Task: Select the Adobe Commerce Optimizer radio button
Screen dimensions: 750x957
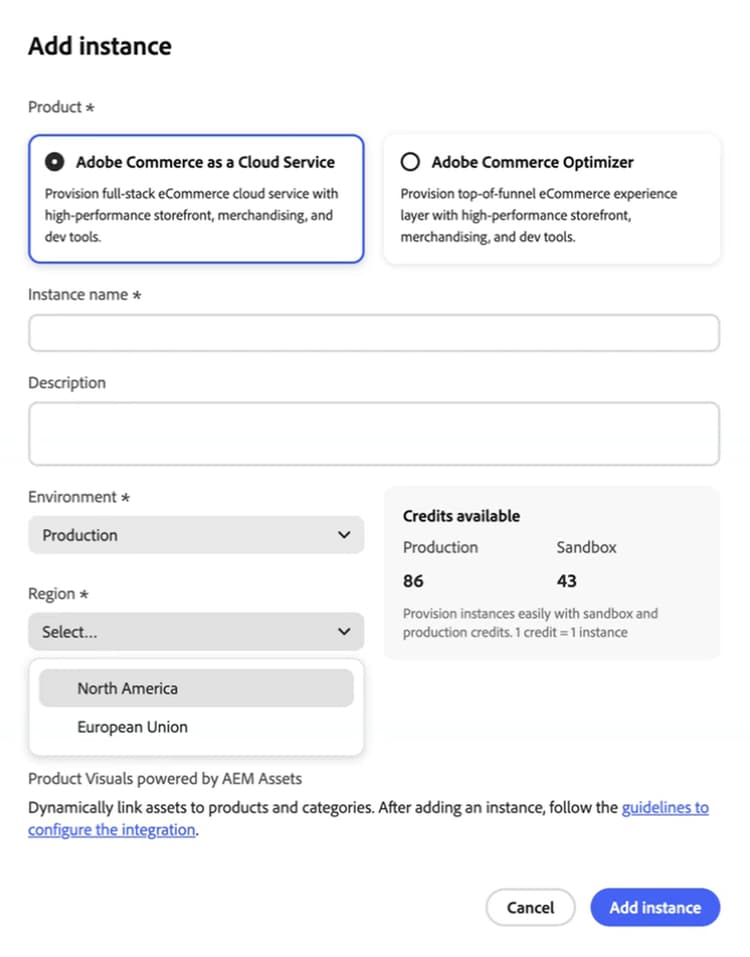Action: (x=411, y=161)
